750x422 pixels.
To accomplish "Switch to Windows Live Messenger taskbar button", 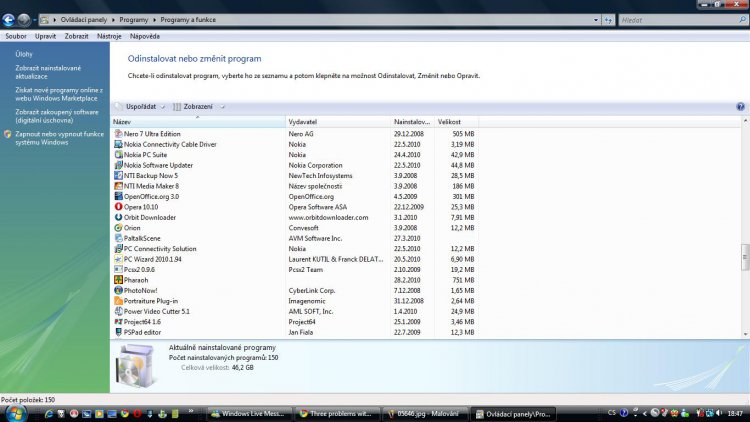I will pos(249,414).
